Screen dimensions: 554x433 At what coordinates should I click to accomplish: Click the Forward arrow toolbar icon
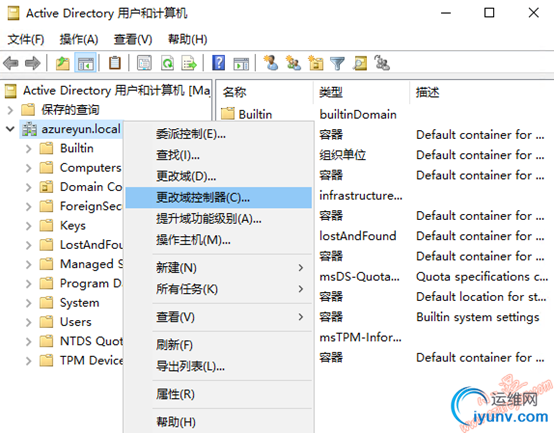(x=33, y=64)
